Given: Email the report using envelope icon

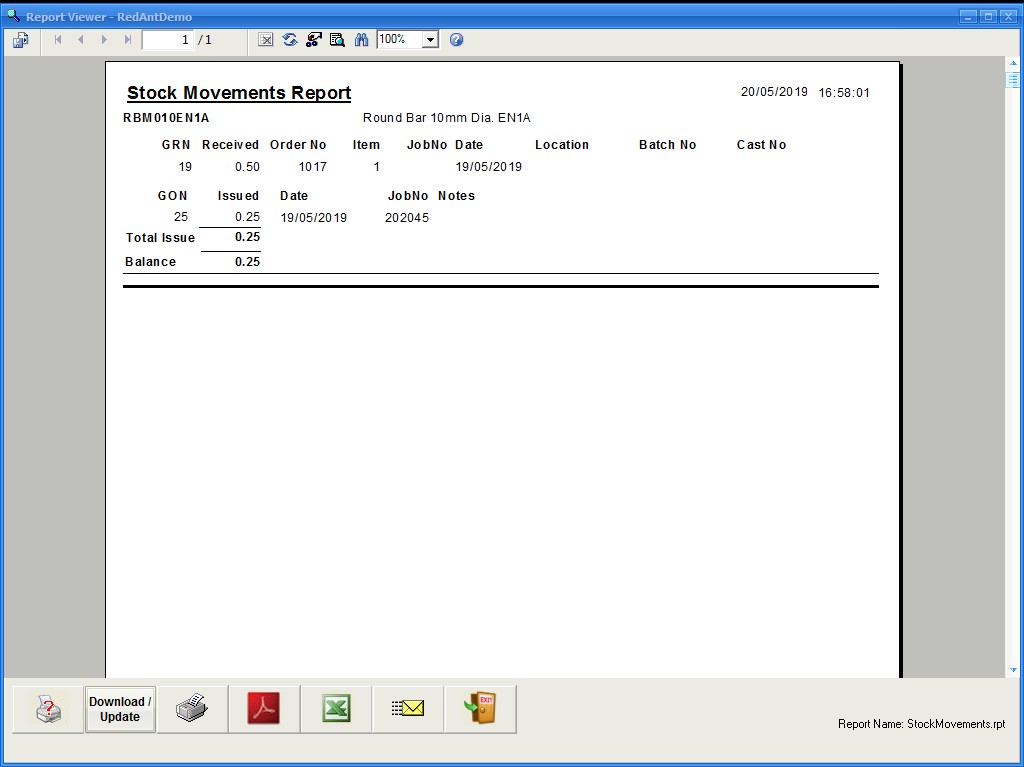Looking at the screenshot, I should 408,709.
